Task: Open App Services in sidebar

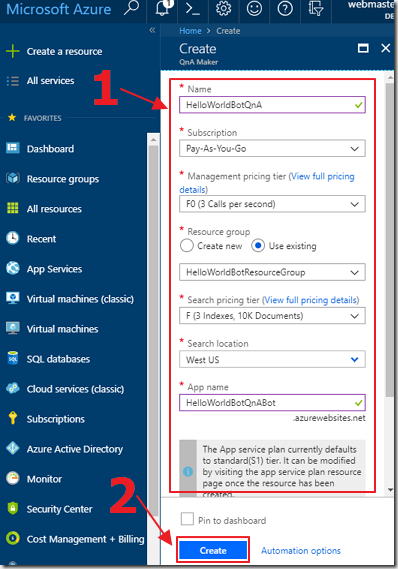Action: [x=54, y=269]
